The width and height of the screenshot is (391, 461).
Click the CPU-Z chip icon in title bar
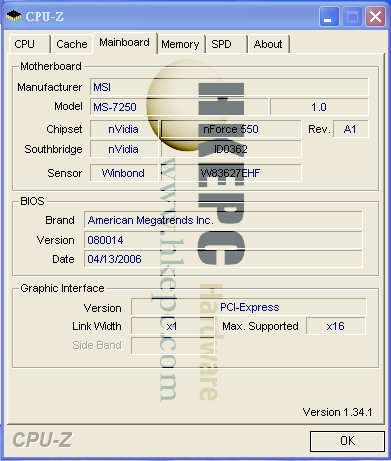[x=14, y=16]
